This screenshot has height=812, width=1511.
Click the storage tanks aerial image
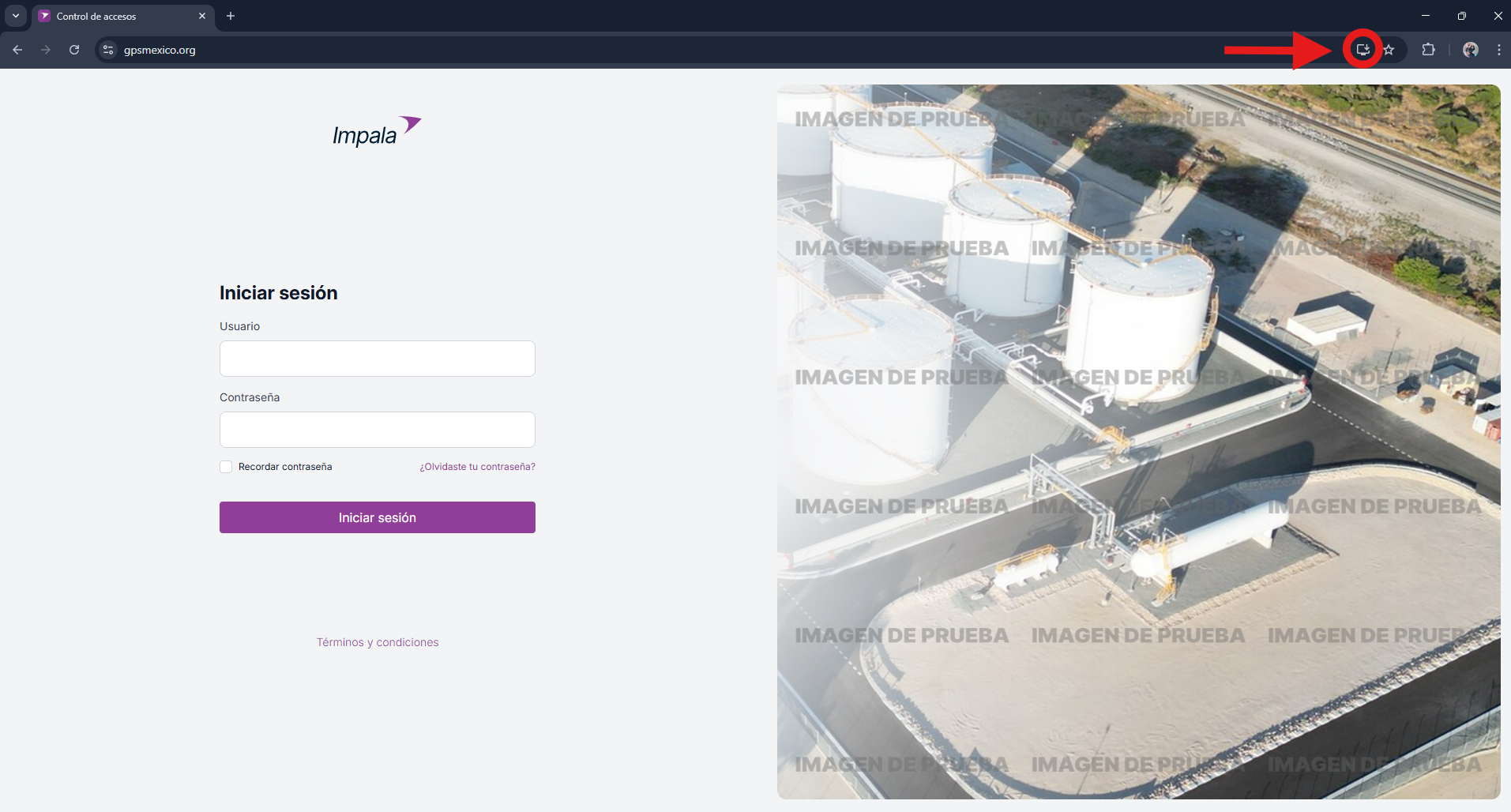point(1138,442)
